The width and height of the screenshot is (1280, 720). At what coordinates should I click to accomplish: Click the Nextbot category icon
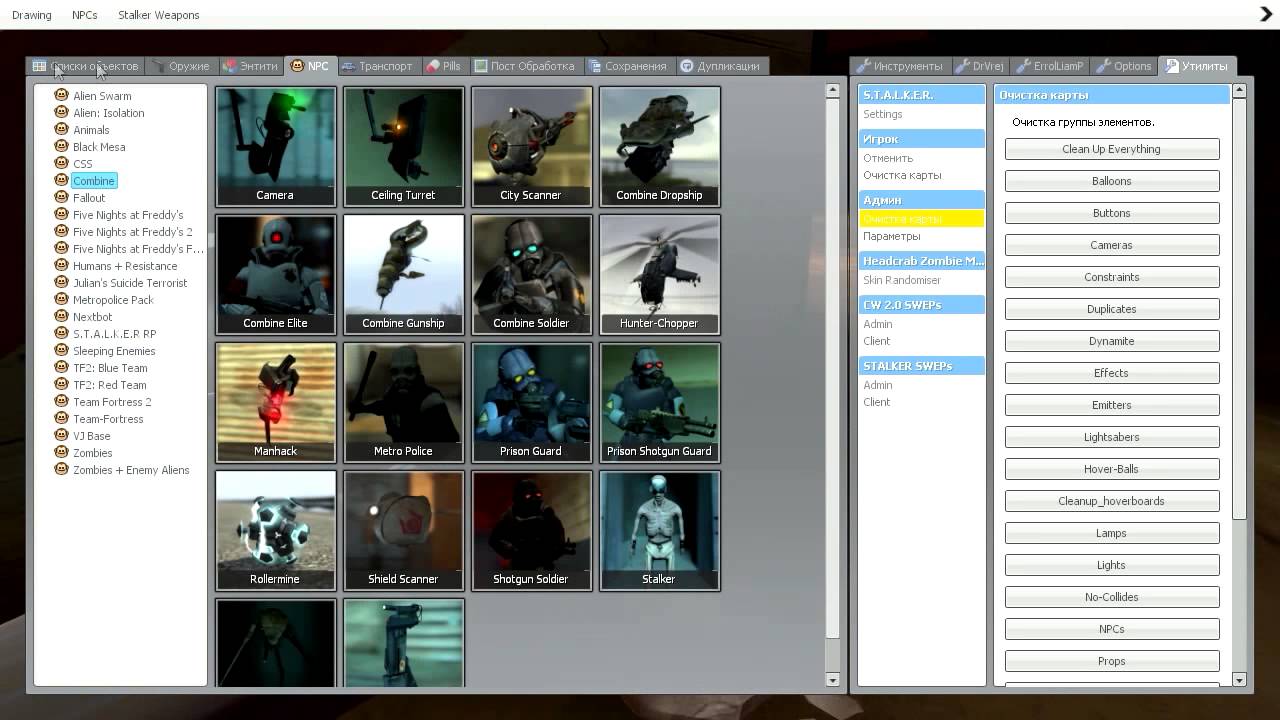click(x=62, y=317)
